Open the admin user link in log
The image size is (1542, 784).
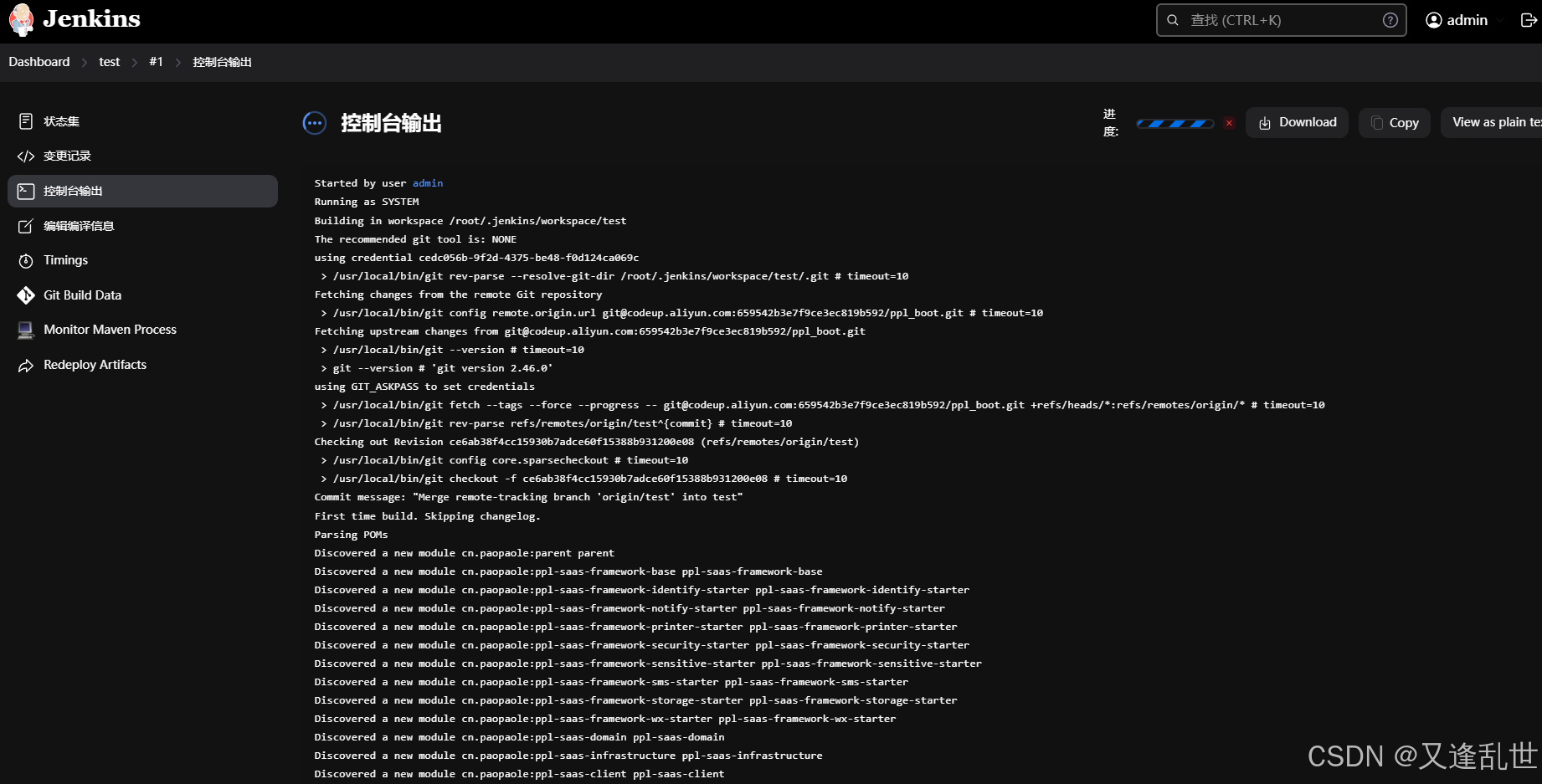[x=428, y=183]
